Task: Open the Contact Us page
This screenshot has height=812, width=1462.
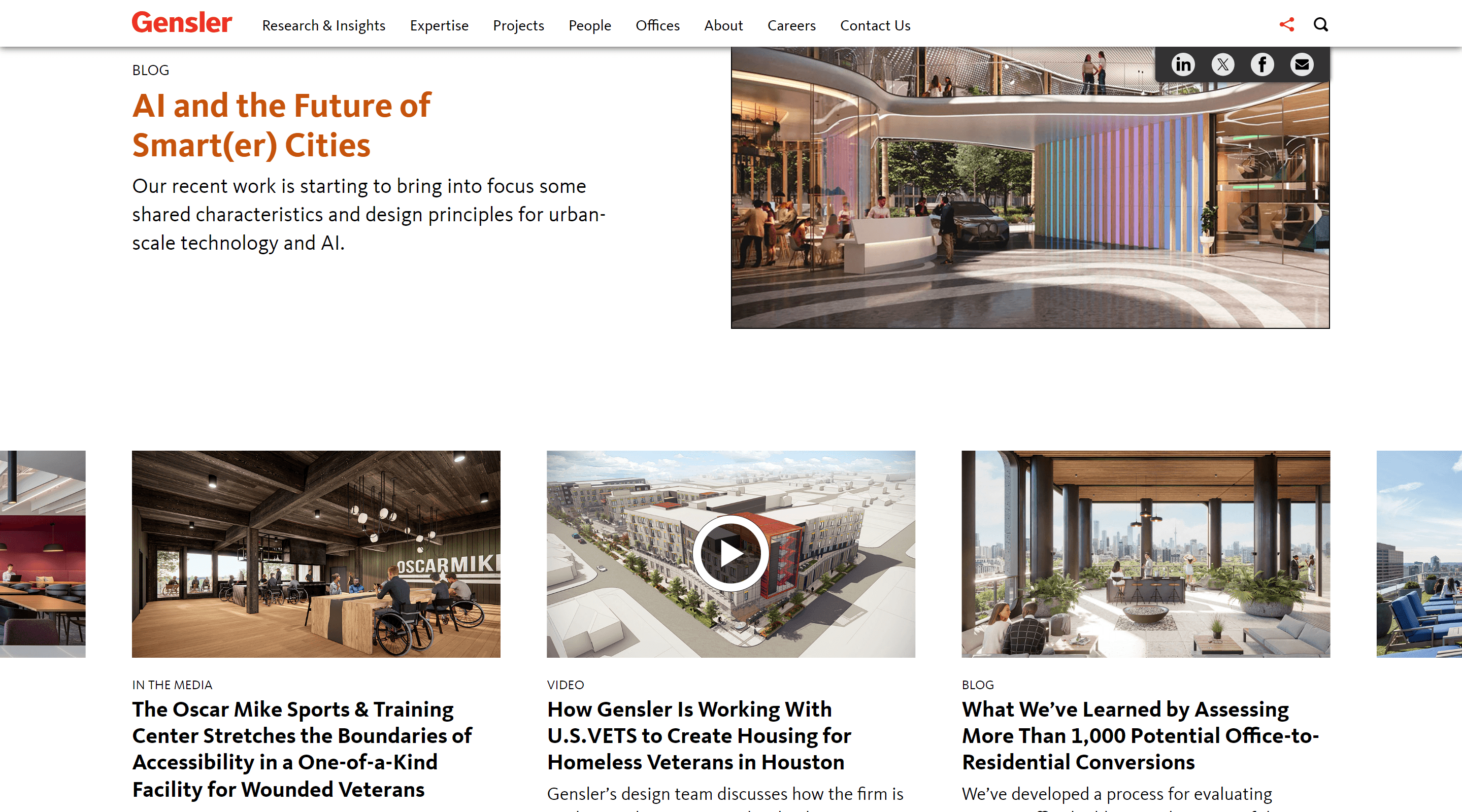Action: pos(875,25)
